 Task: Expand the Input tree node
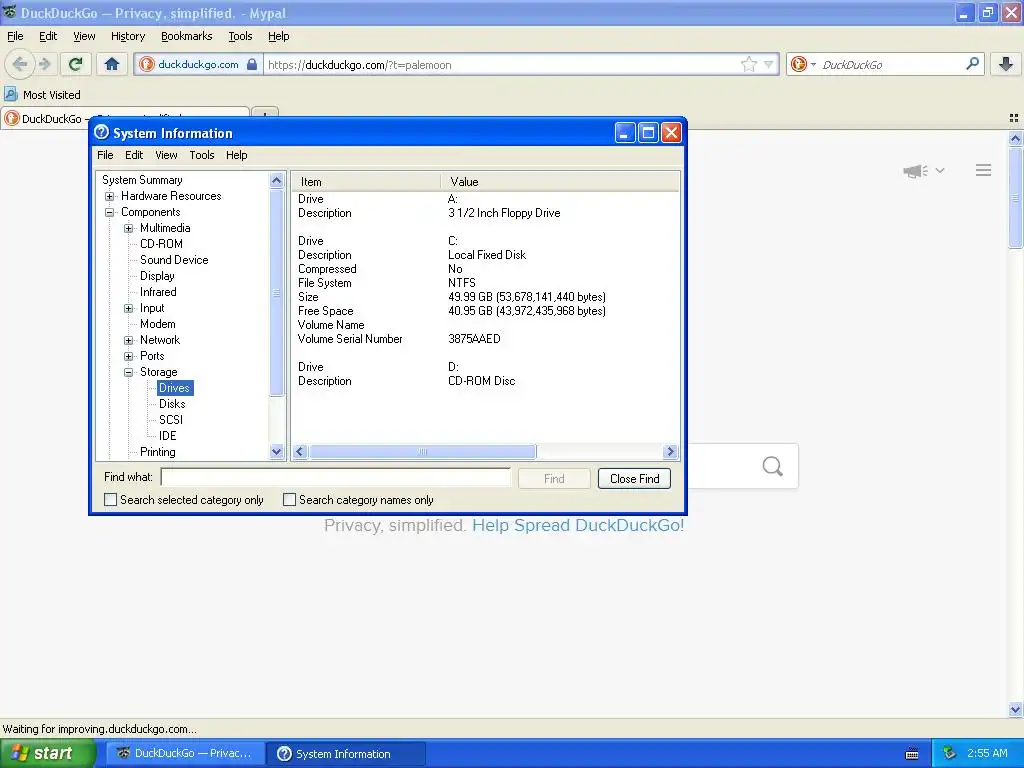[129, 308]
